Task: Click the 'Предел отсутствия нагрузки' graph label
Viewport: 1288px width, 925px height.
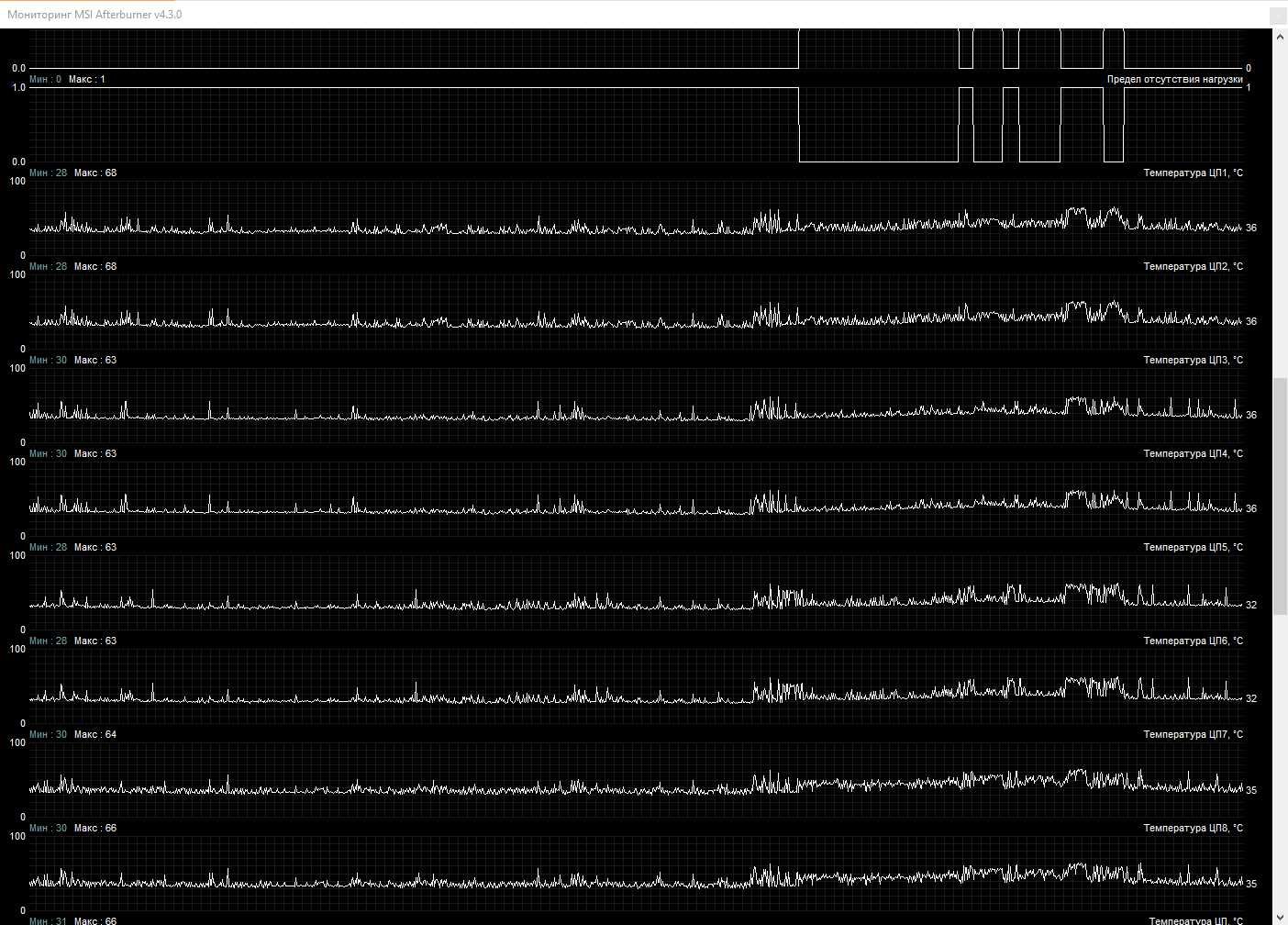Action: 1174,79
